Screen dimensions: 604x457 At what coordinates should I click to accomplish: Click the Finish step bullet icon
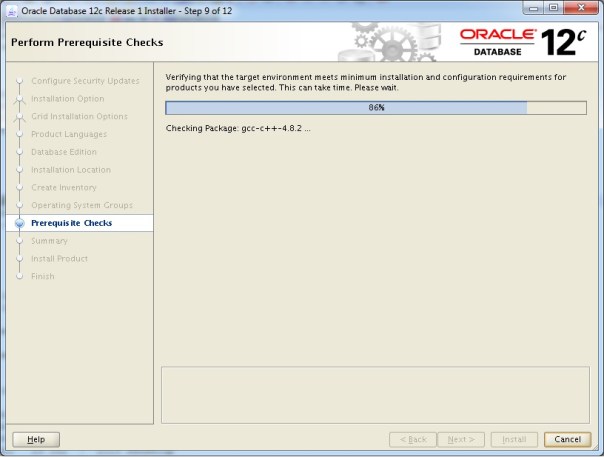pyautogui.click(x=19, y=277)
